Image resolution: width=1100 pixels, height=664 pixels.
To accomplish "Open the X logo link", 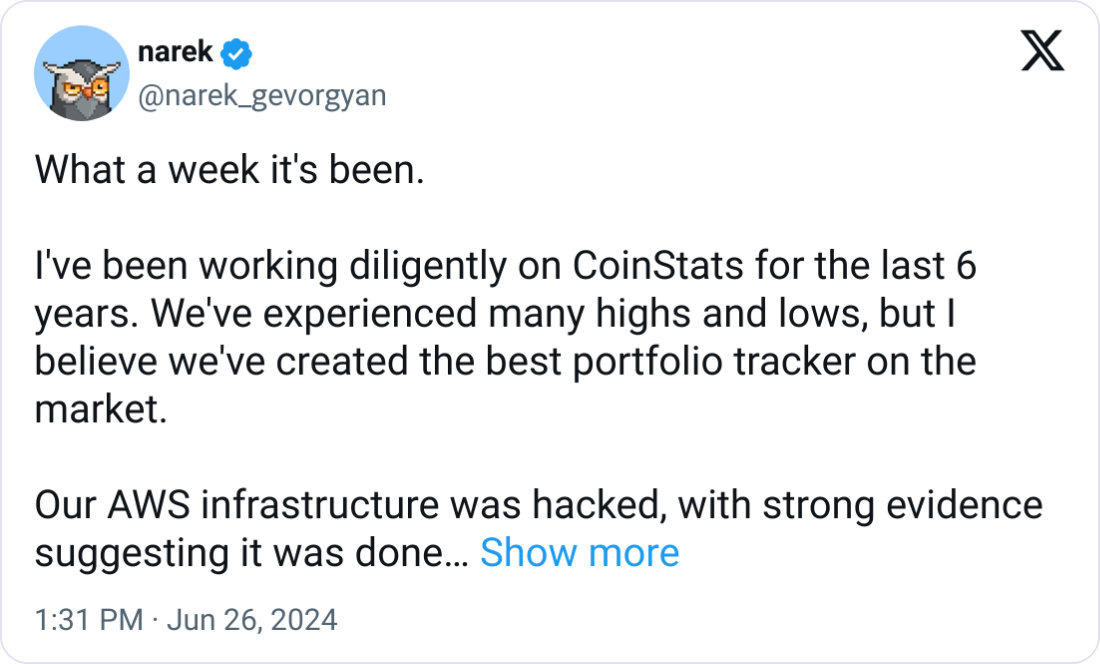I will click(1042, 50).
